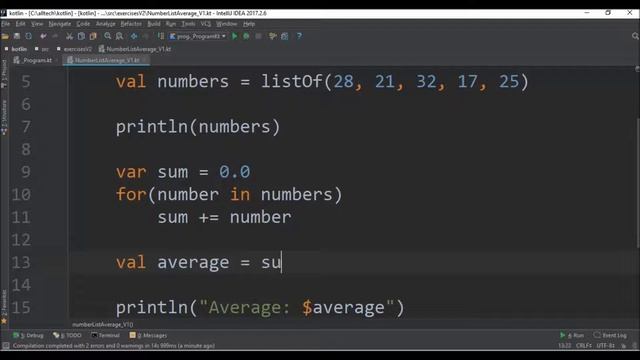
Task: Click the Make Project build icon
Action: [160, 36]
